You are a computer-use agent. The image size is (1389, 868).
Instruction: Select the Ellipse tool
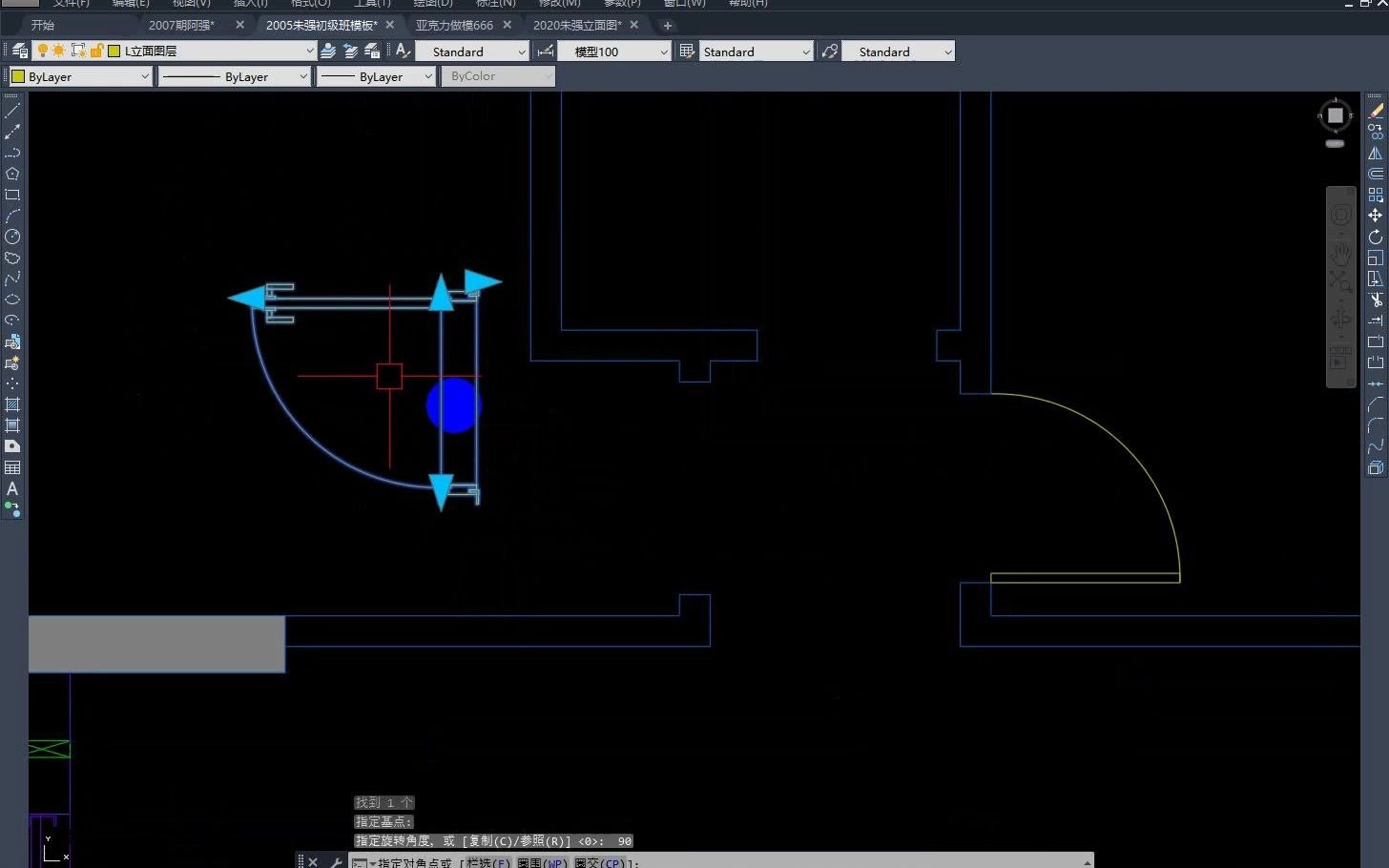12,300
